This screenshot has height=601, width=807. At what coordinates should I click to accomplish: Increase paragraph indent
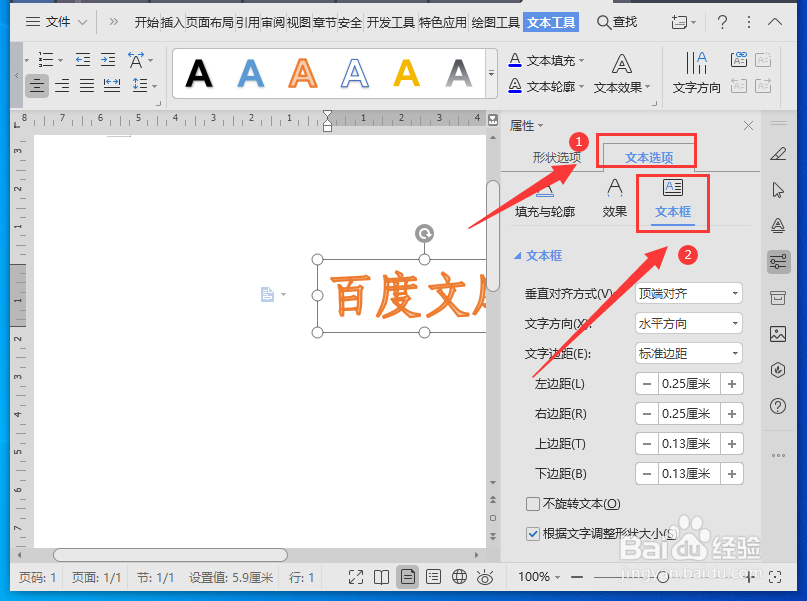pos(108,60)
